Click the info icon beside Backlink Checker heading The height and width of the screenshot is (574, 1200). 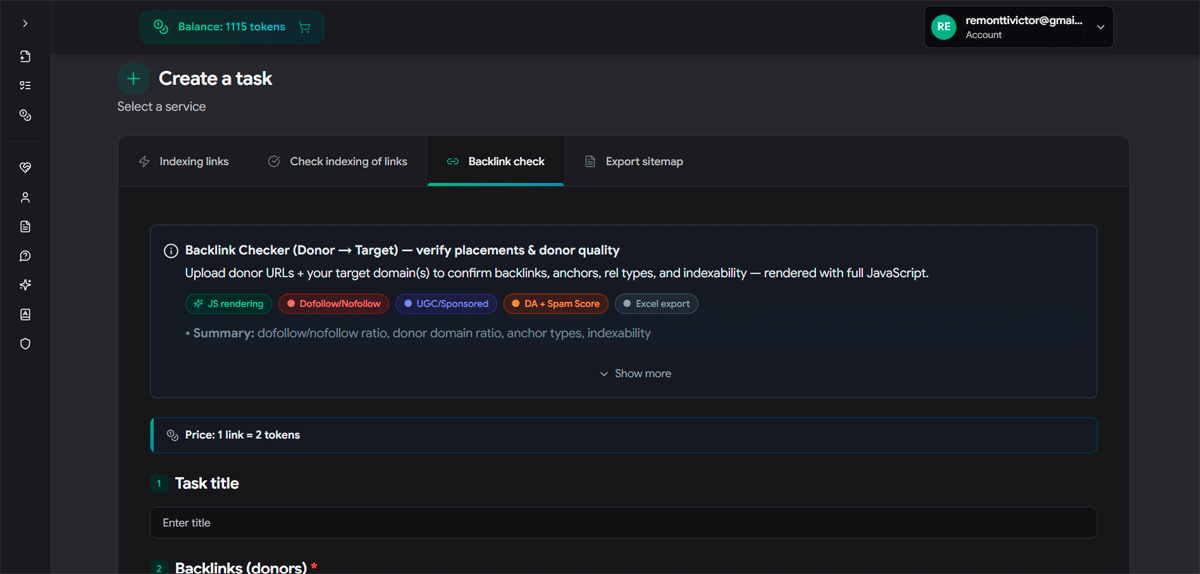[171, 250]
